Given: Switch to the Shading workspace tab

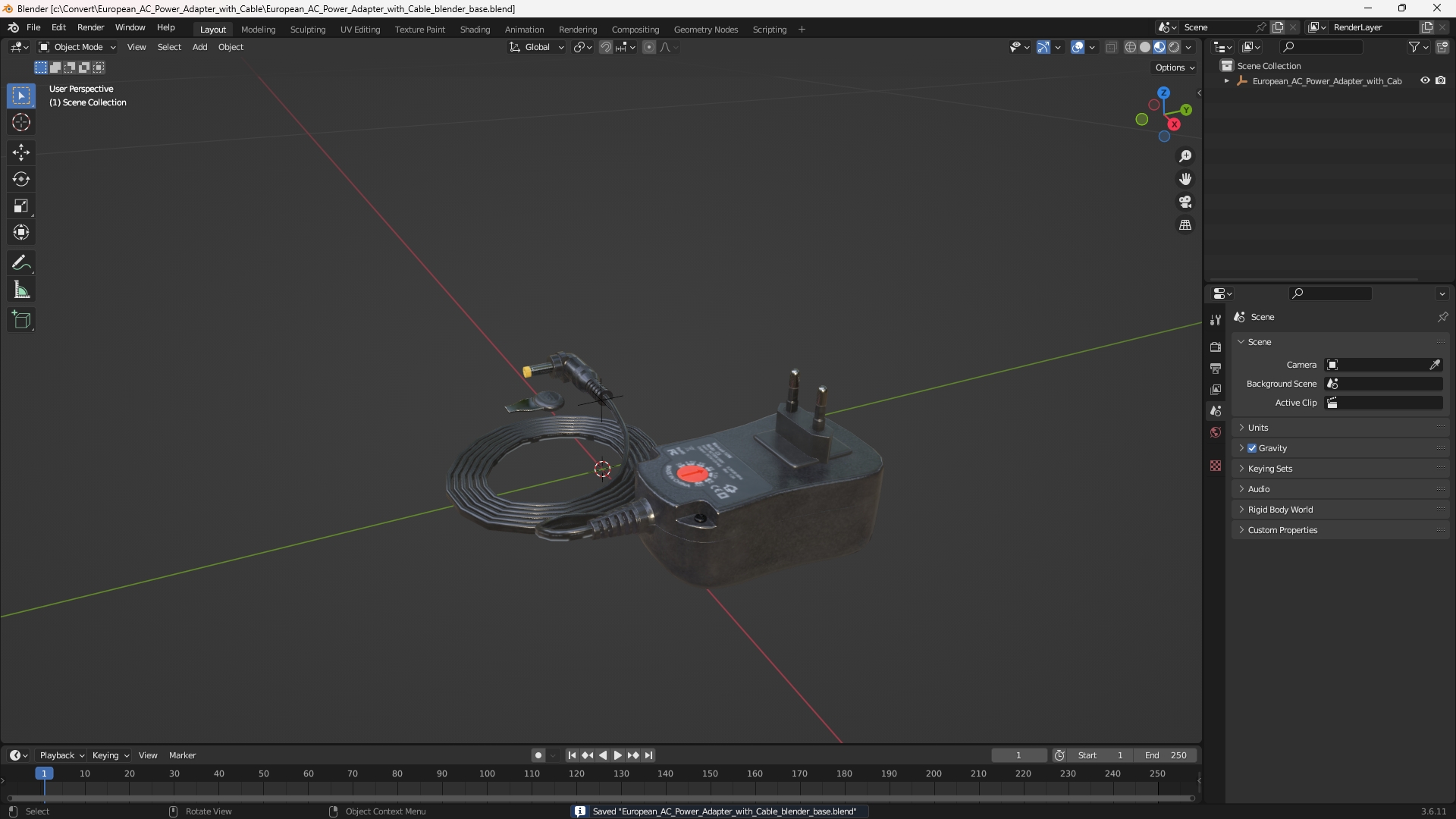Looking at the screenshot, I should [x=475, y=30].
